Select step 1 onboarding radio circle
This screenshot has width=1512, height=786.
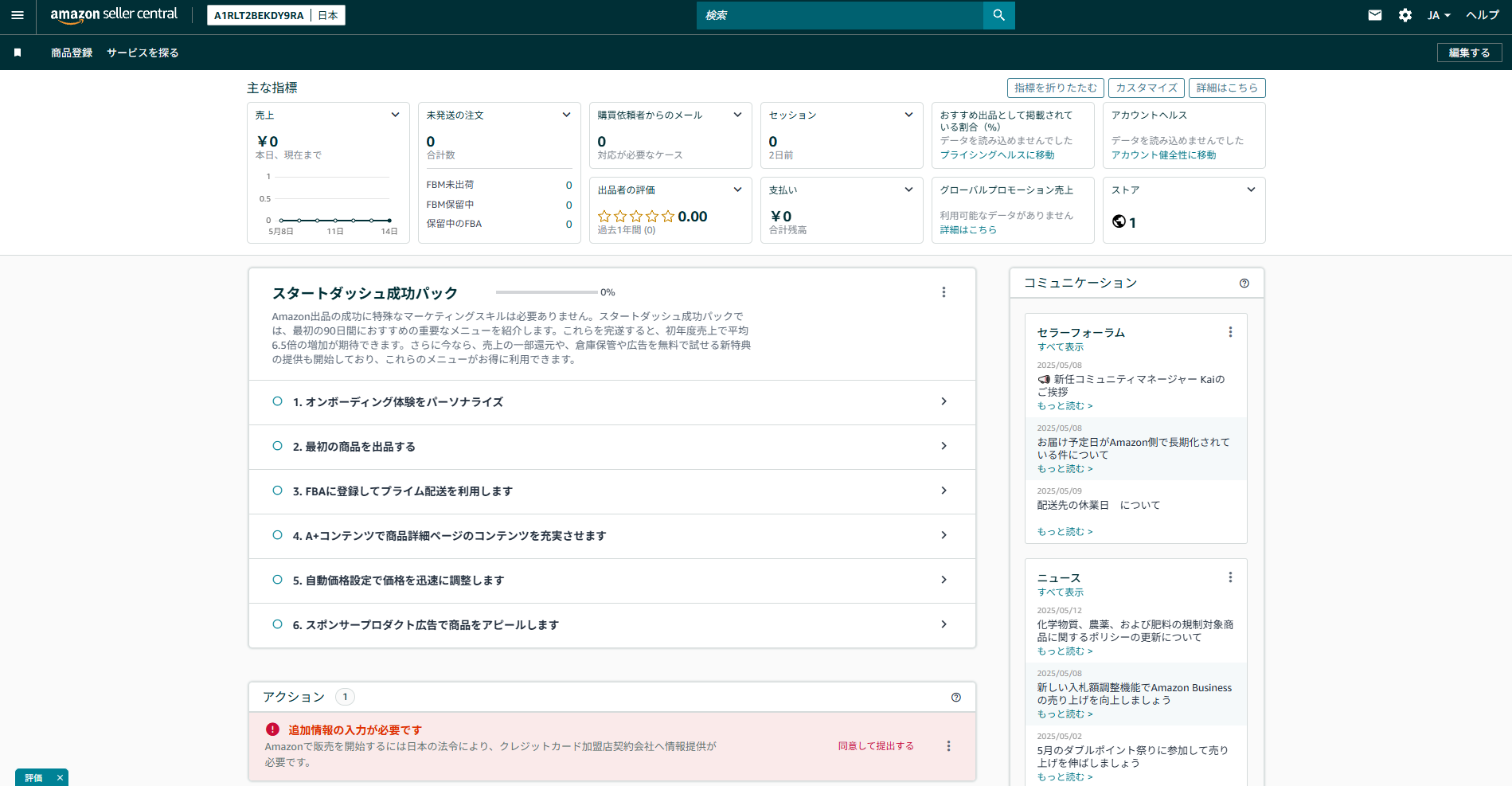(x=277, y=401)
